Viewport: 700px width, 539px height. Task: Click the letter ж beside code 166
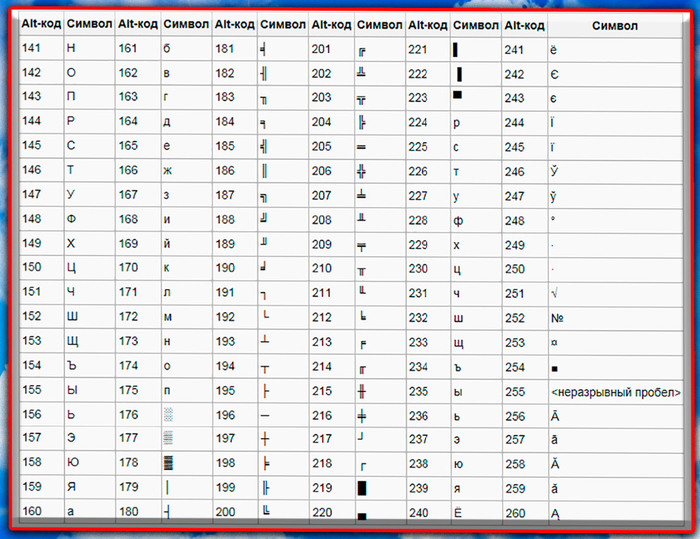pos(168,171)
